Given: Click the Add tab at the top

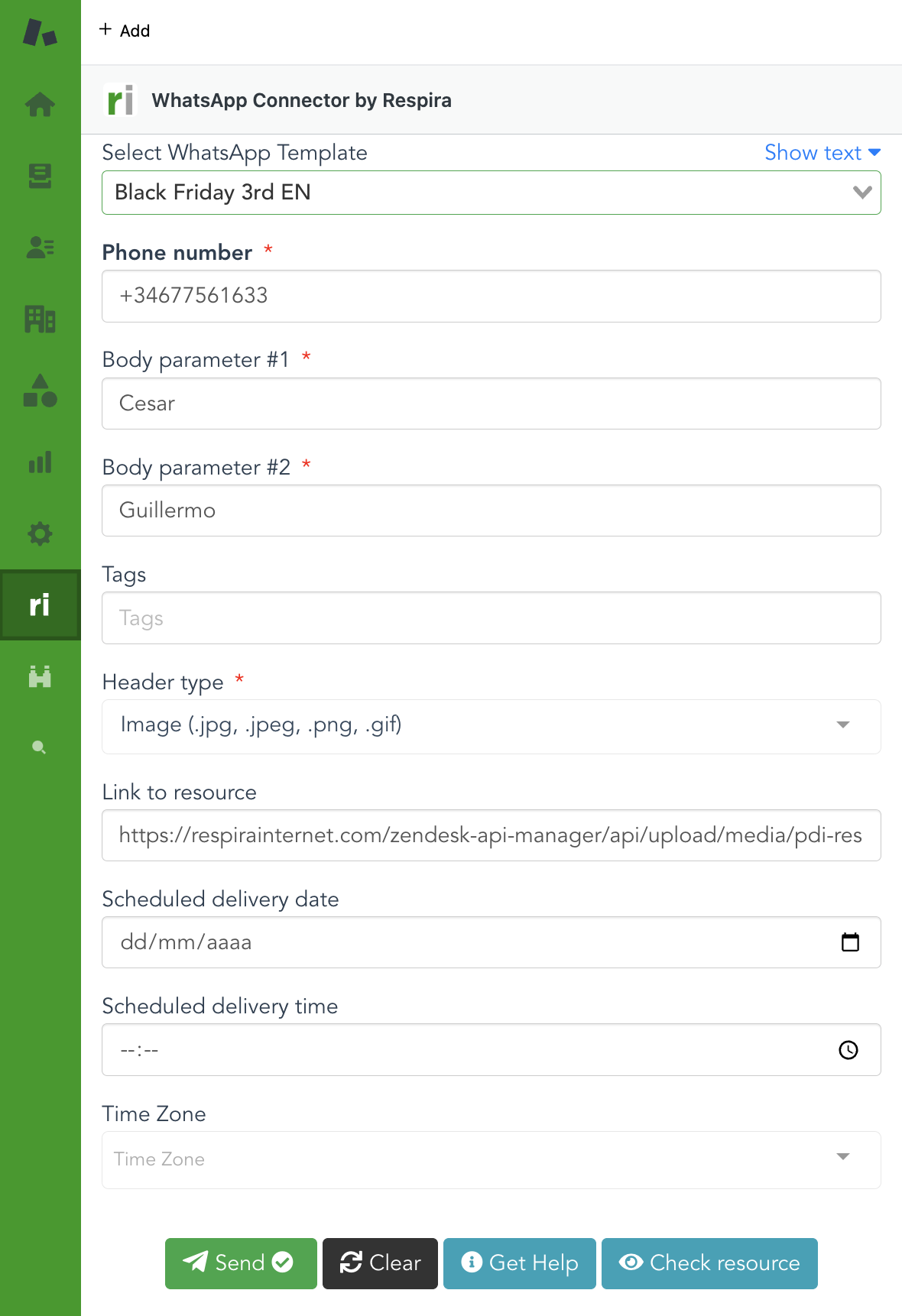Looking at the screenshot, I should point(125,31).
